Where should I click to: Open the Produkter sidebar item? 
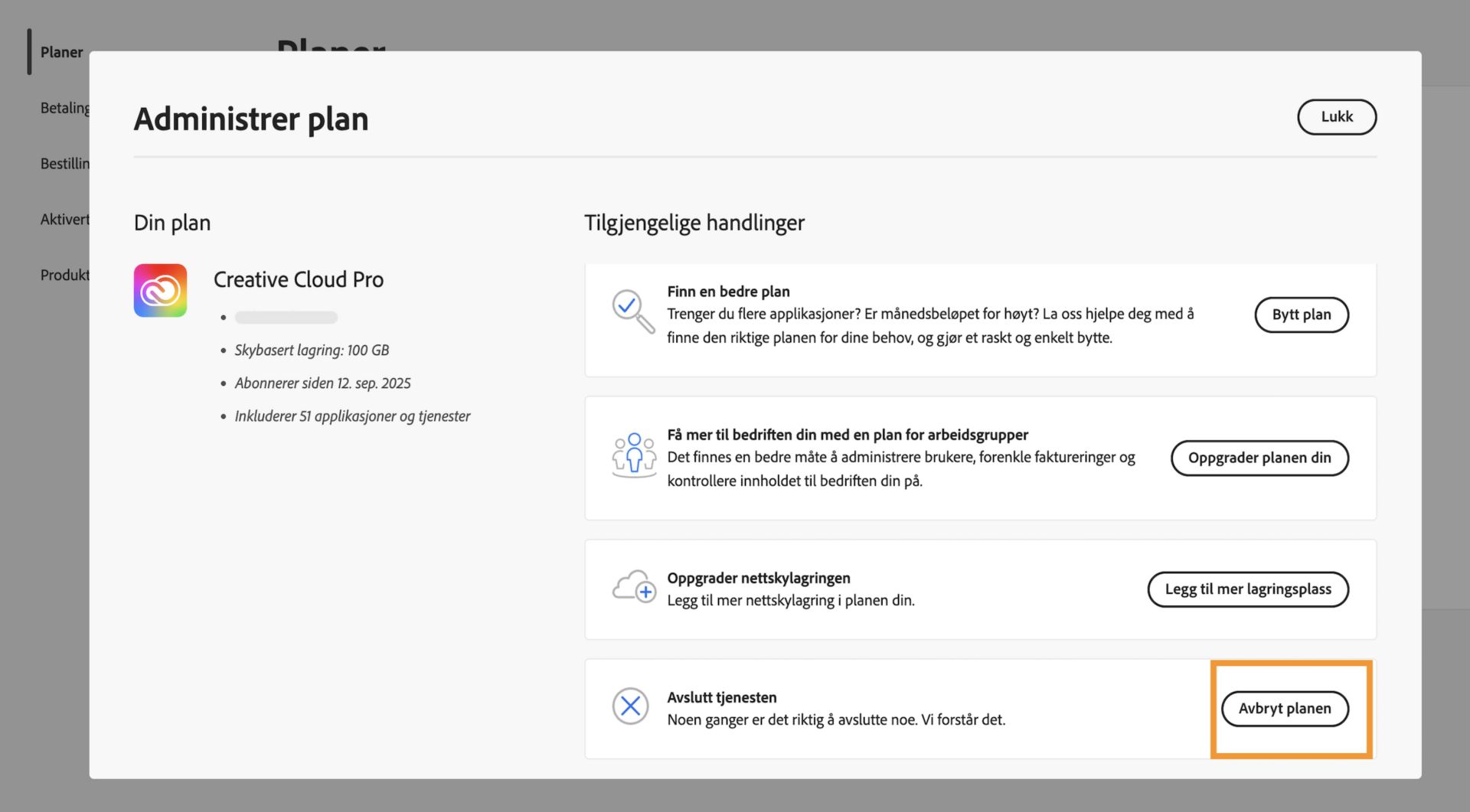65,274
